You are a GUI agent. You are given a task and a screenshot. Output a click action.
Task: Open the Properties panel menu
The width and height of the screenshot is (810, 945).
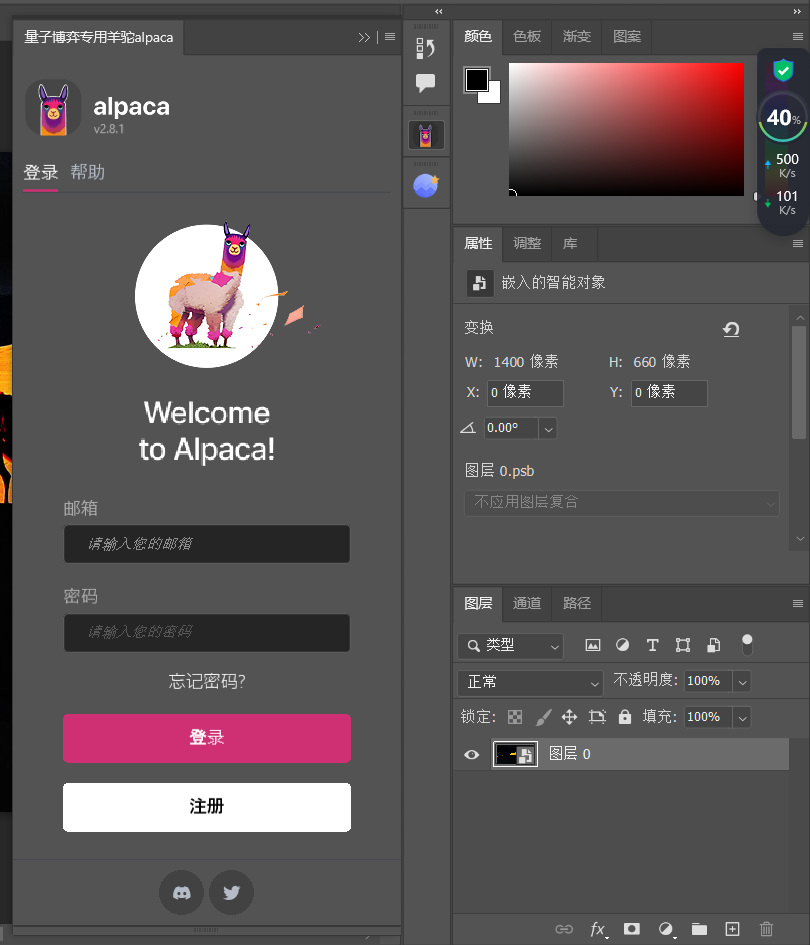797,243
